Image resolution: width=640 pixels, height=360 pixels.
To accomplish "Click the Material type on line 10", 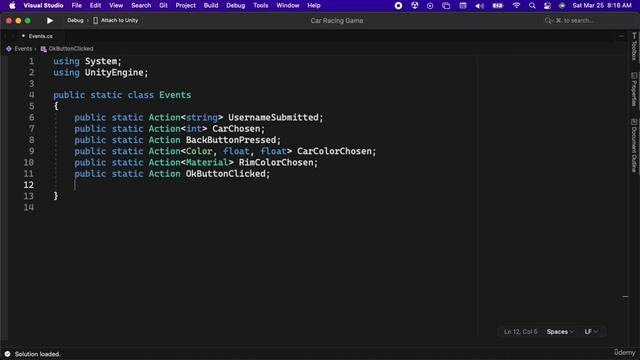I will pyautogui.click(x=207, y=162).
